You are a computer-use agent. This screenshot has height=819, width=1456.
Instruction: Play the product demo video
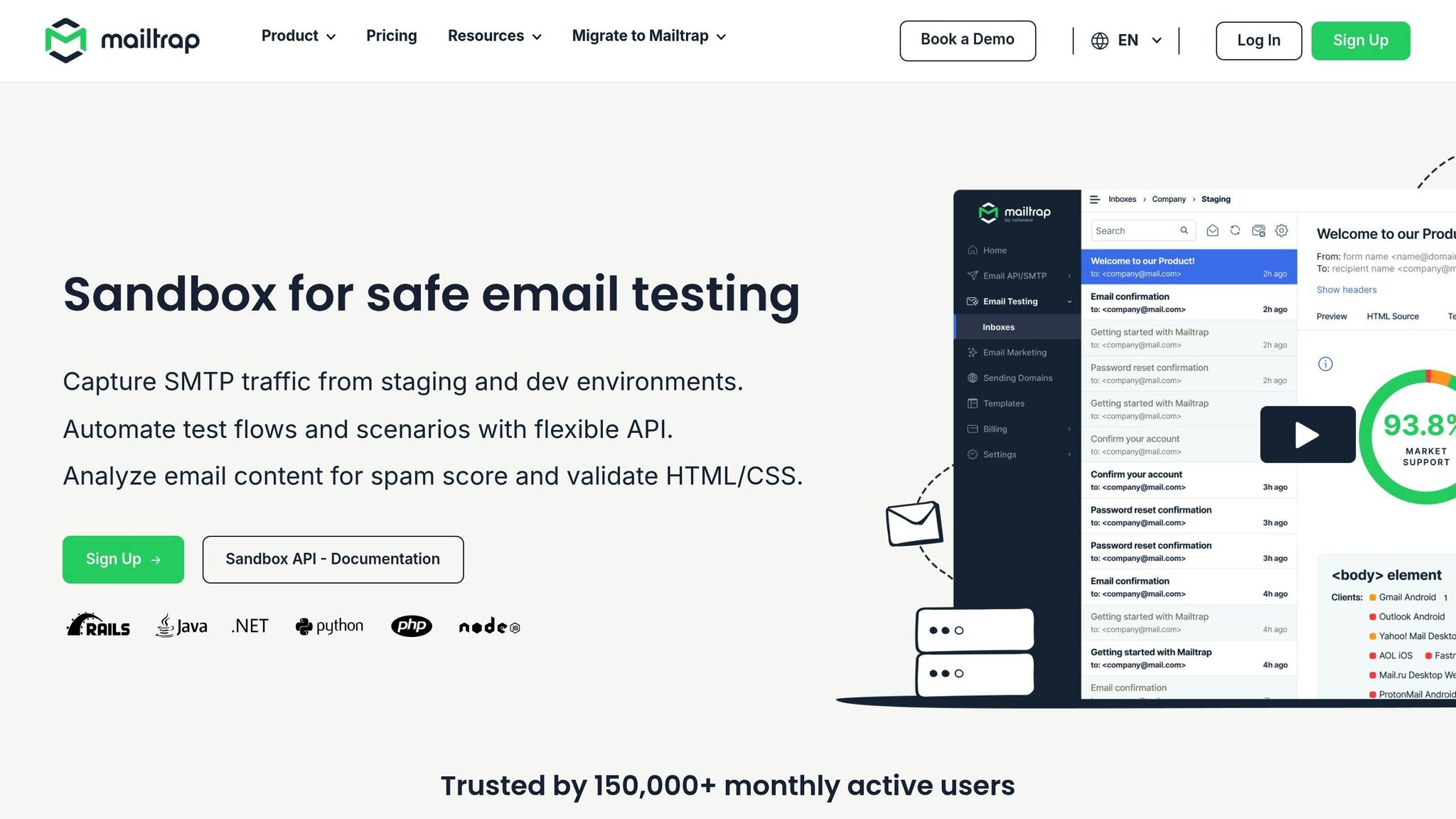(x=1307, y=434)
